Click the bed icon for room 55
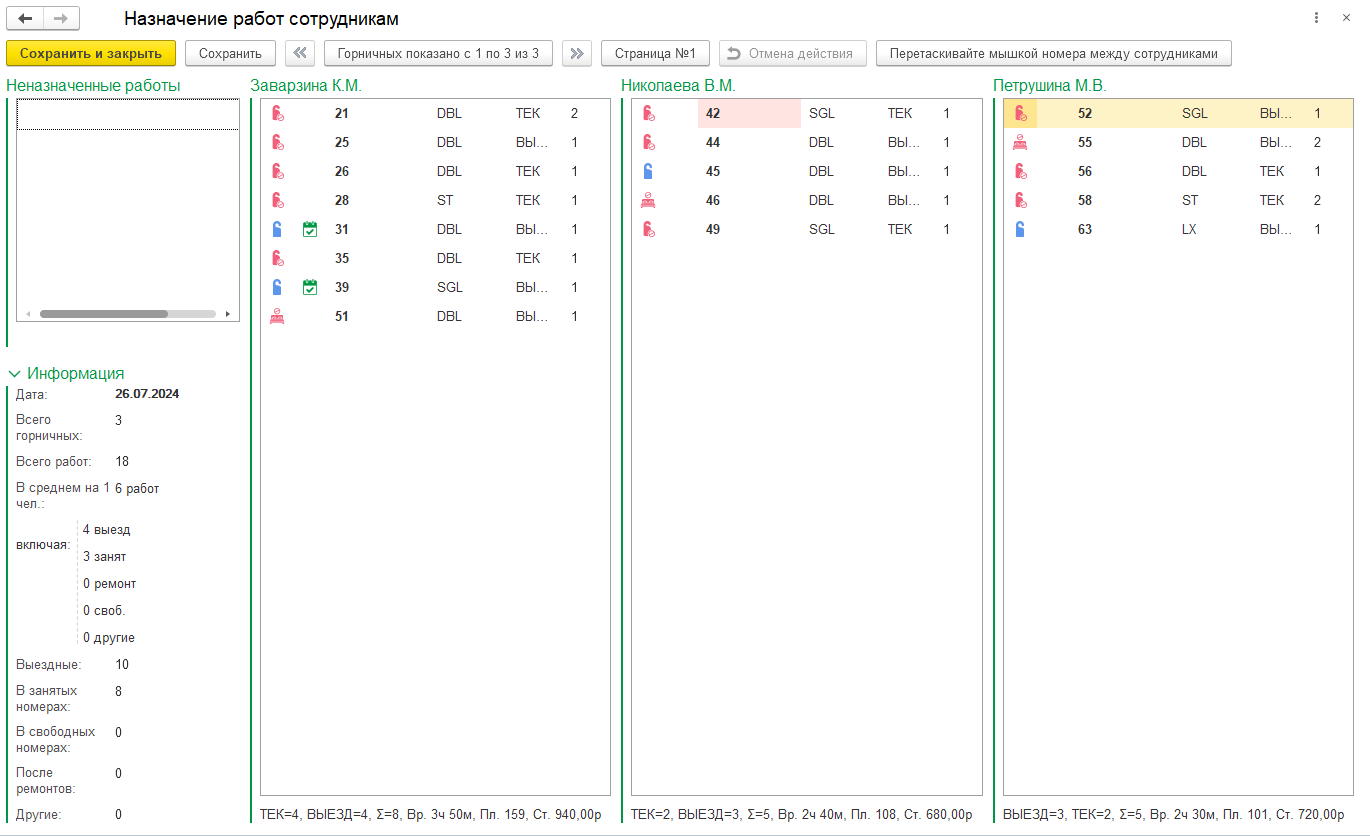1370x836 pixels. pyautogui.click(x=1020, y=143)
